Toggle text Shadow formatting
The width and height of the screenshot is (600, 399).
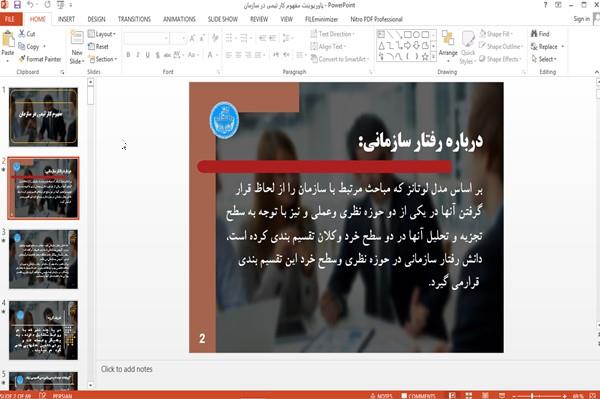click(x=157, y=55)
